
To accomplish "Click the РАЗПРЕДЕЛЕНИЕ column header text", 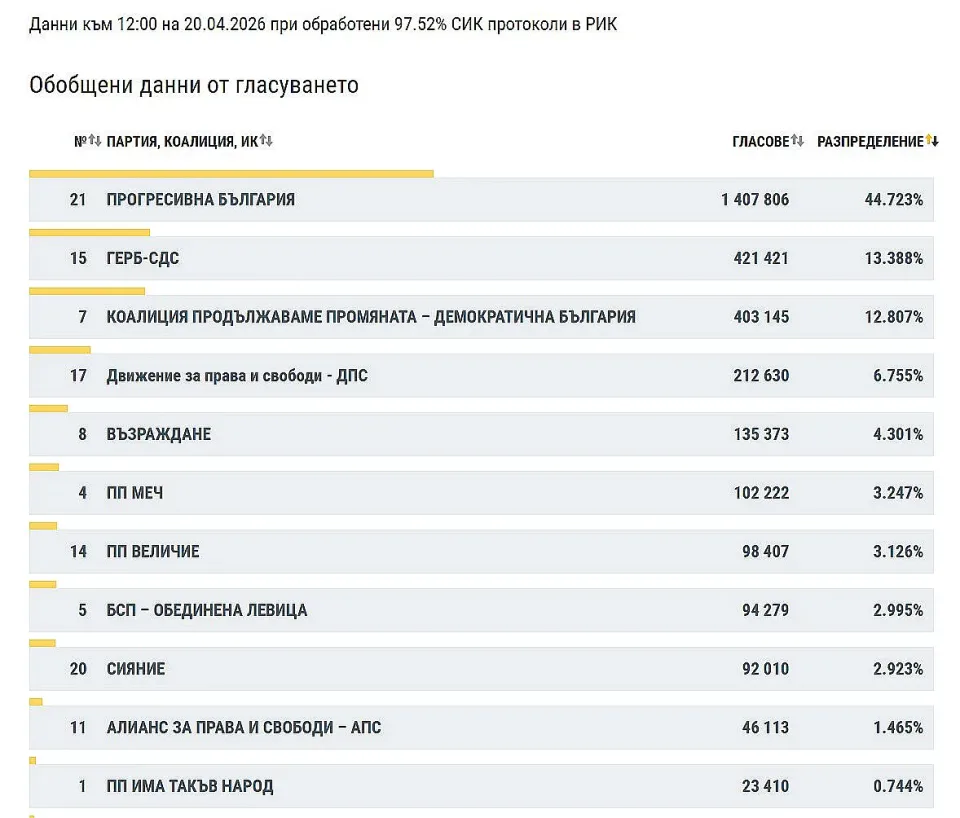I will tap(870, 142).
